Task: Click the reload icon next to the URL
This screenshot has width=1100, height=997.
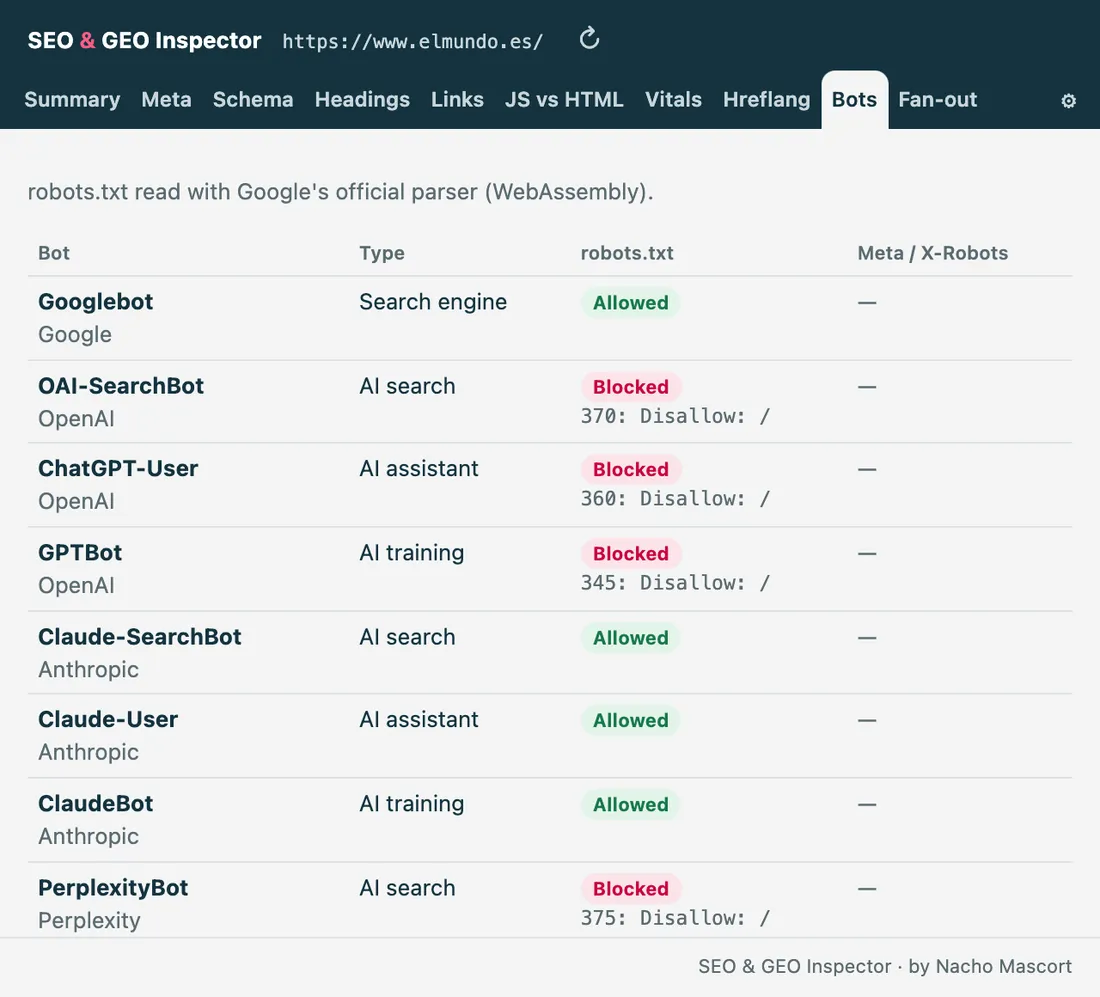Action: click(589, 39)
